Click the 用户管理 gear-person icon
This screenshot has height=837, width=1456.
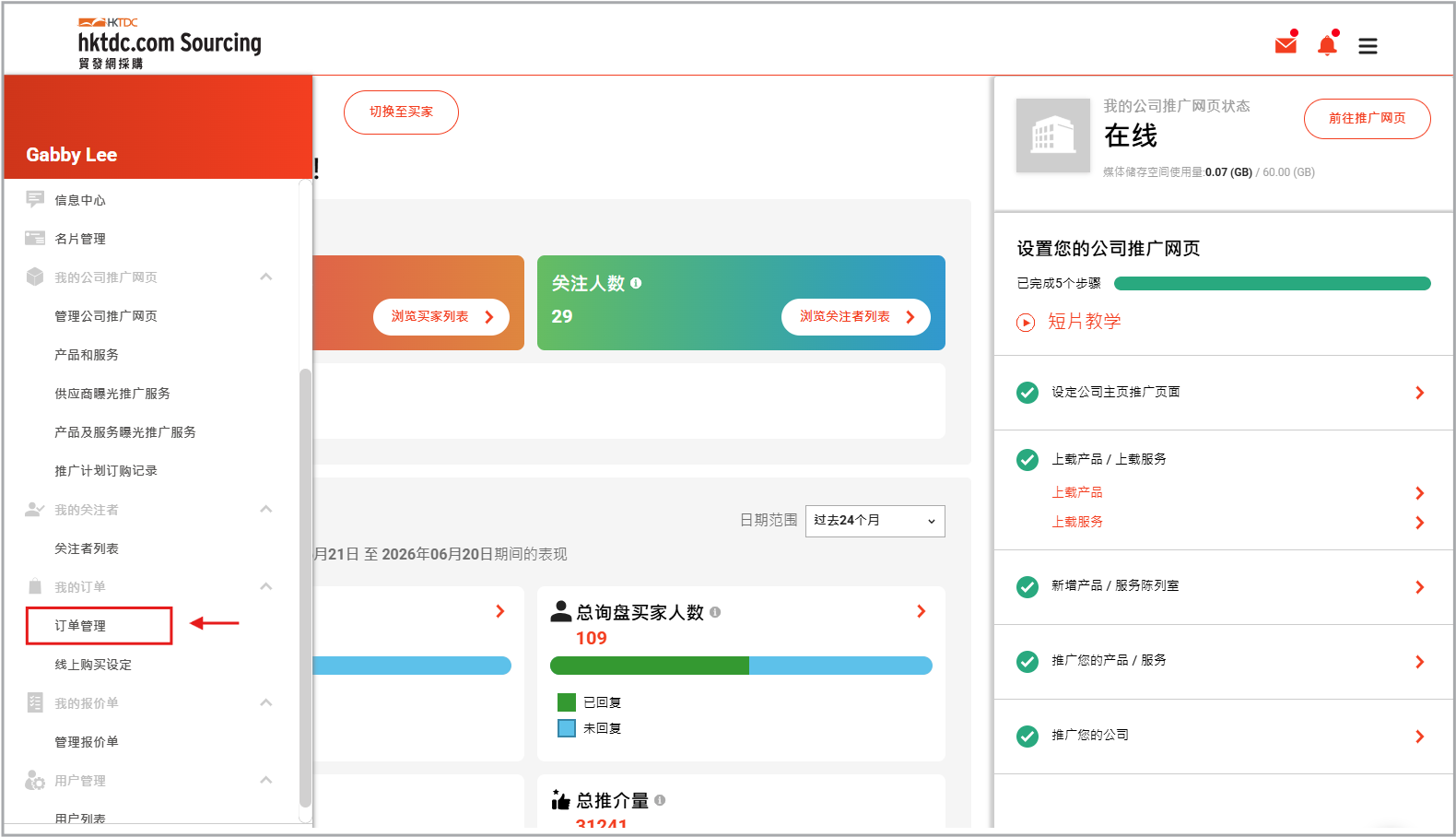35,780
